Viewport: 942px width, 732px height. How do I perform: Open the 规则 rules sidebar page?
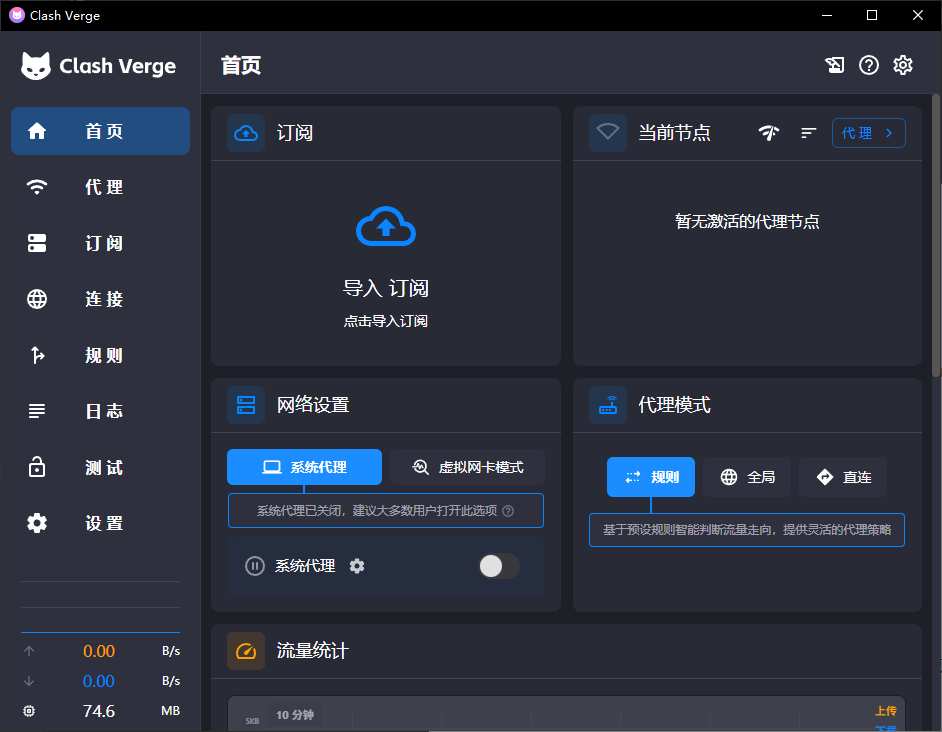(100, 355)
